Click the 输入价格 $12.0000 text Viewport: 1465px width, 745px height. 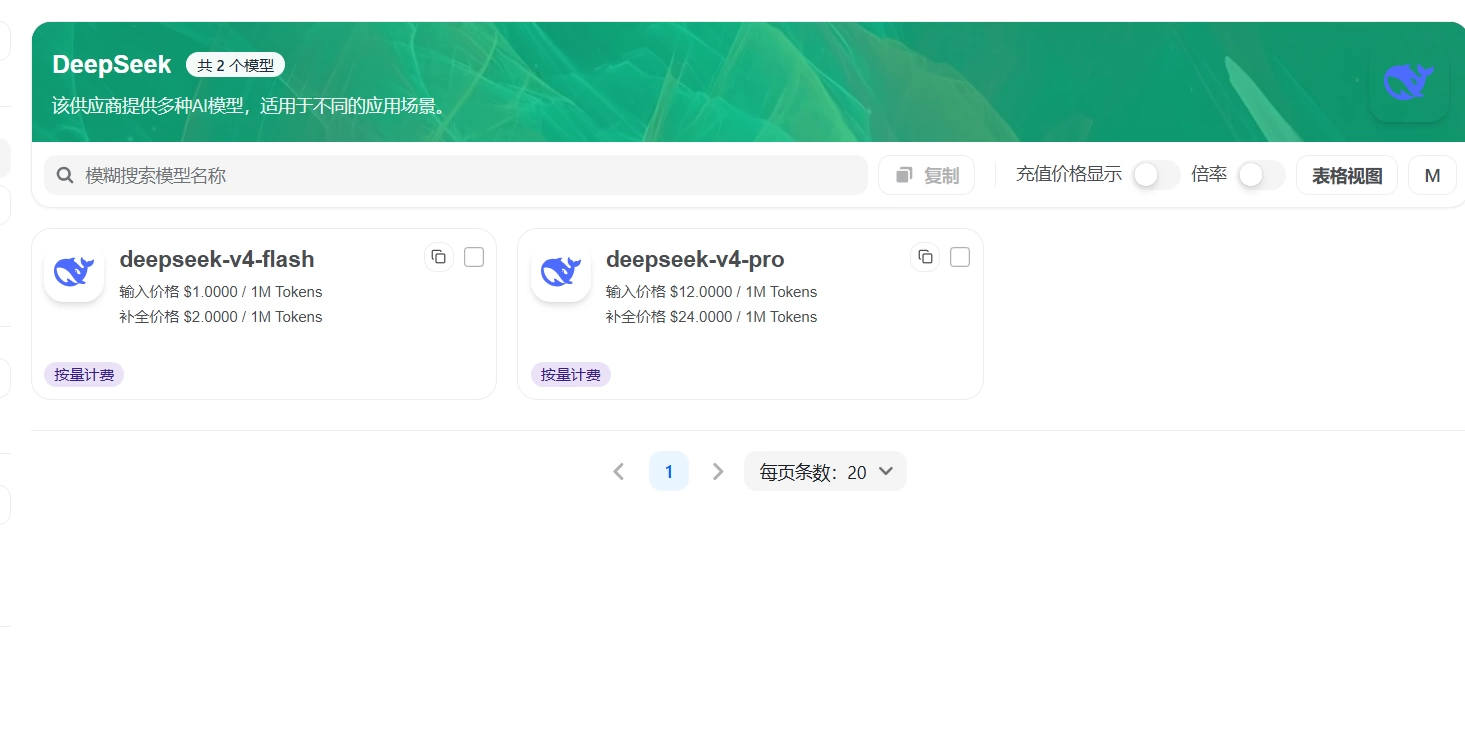(x=712, y=292)
